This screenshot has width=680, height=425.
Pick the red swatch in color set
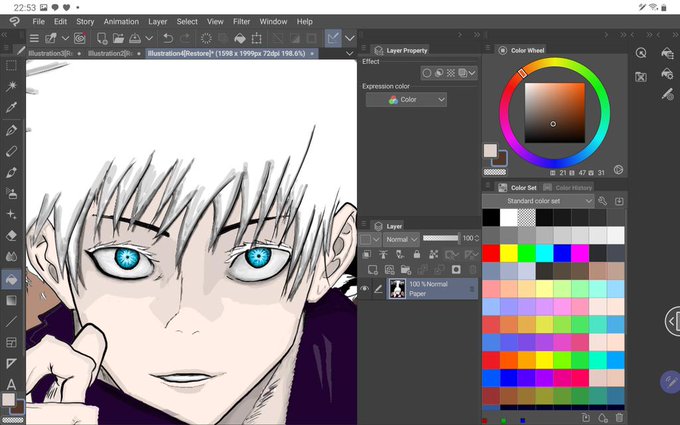[491, 254]
